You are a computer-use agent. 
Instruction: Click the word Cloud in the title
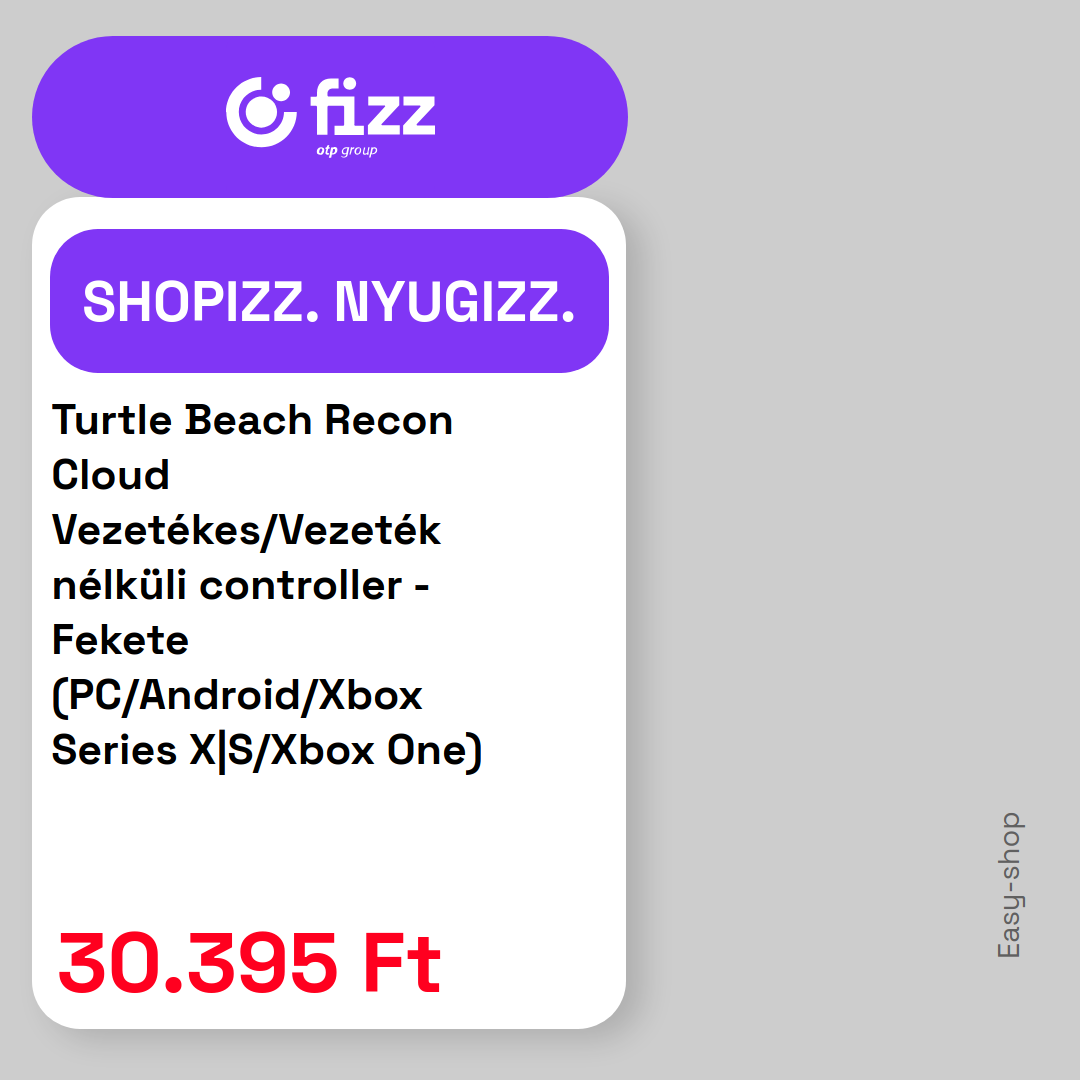111,475
